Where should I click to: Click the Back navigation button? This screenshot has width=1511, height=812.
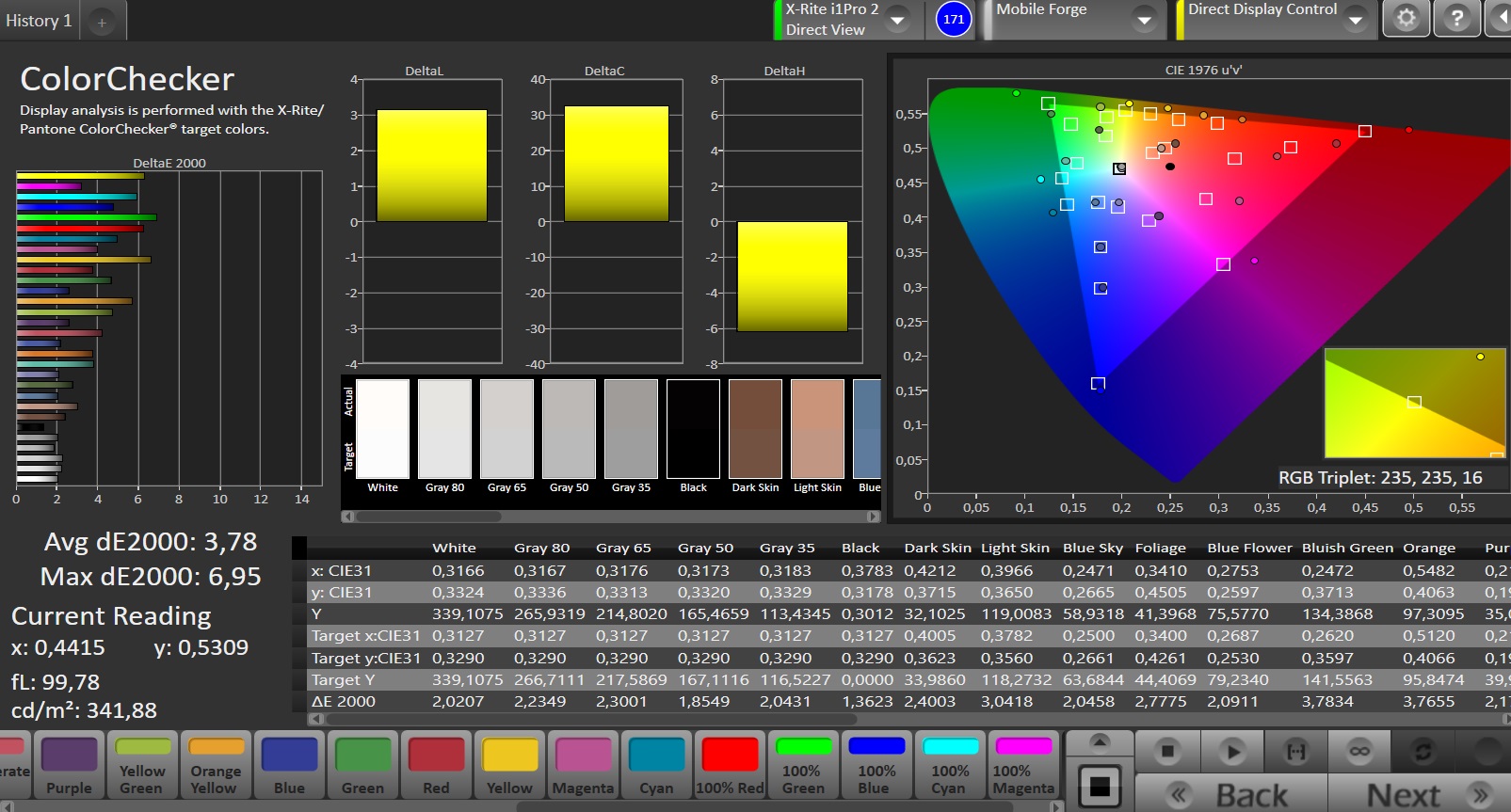(1231, 795)
